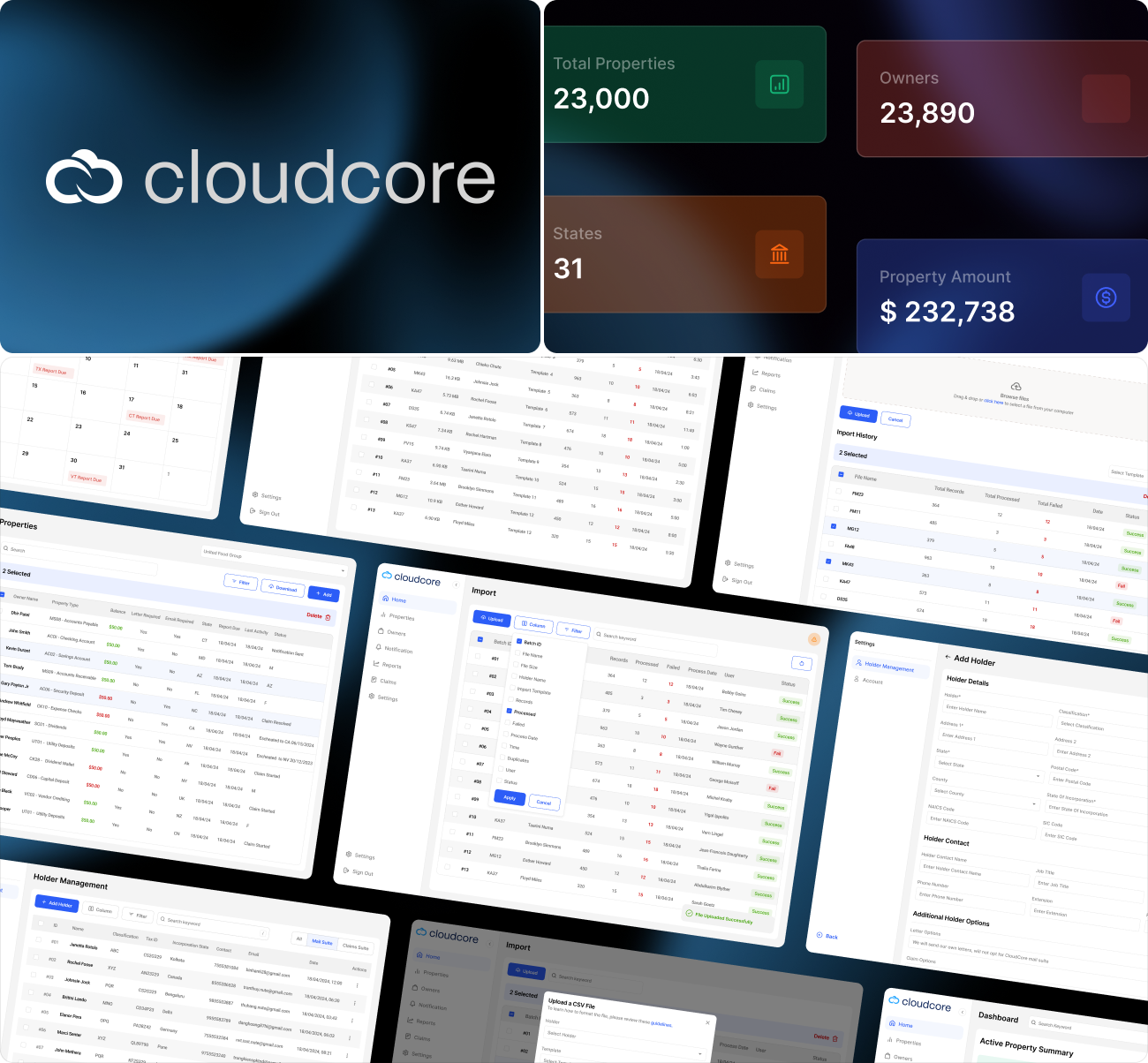Click the Filter button in Properties screen
Image resolution: width=1148 pixels, height=1063 pixels.
pyautogui.click(x=241, y=582)
